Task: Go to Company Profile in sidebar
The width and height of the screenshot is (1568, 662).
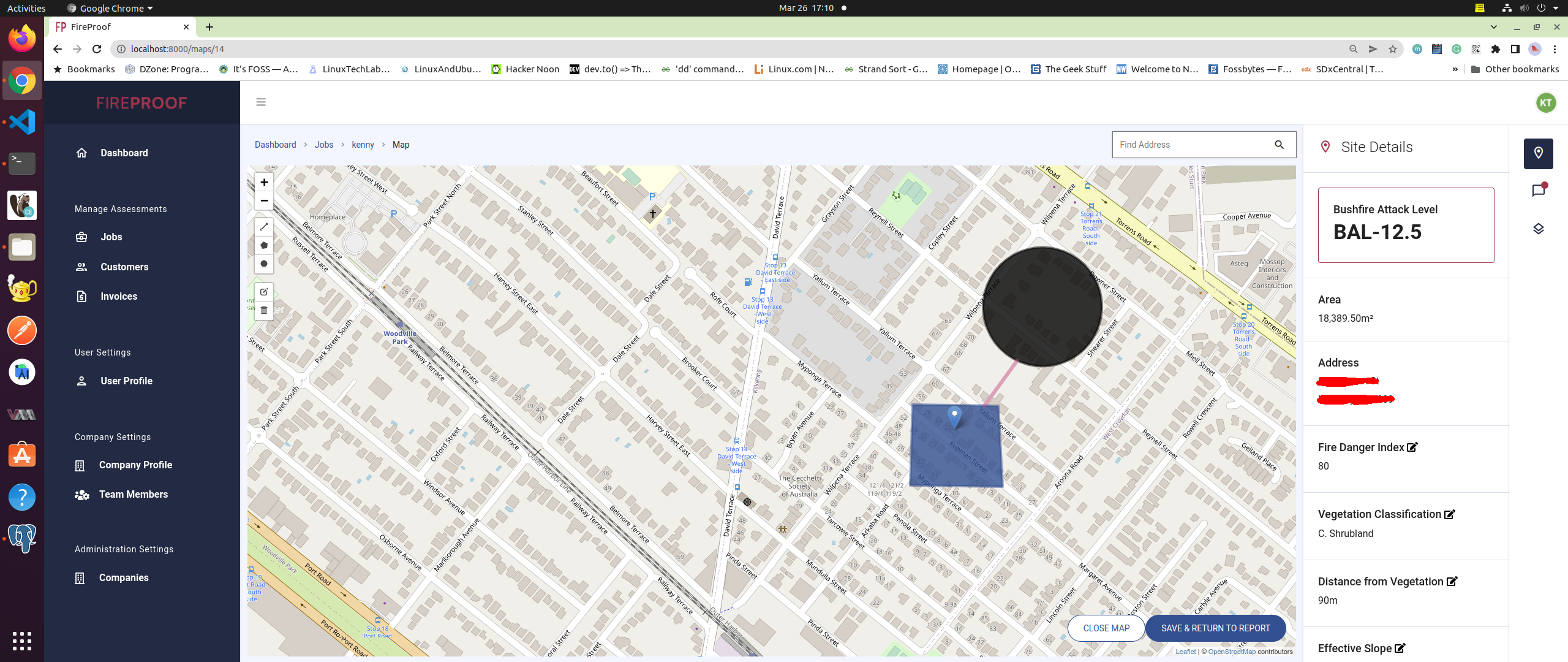Action: [135, 465]
